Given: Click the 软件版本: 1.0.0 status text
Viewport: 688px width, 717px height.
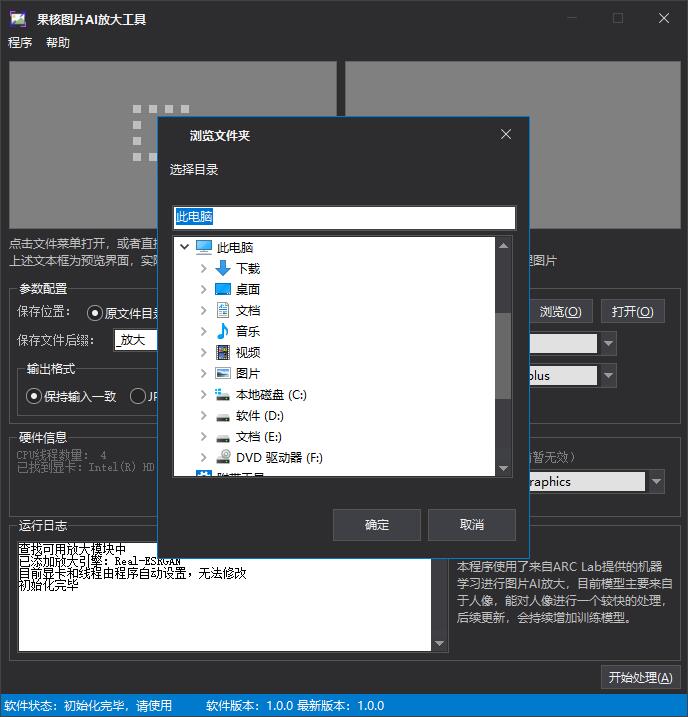Looking at the screenshot, I should point(249,706).
